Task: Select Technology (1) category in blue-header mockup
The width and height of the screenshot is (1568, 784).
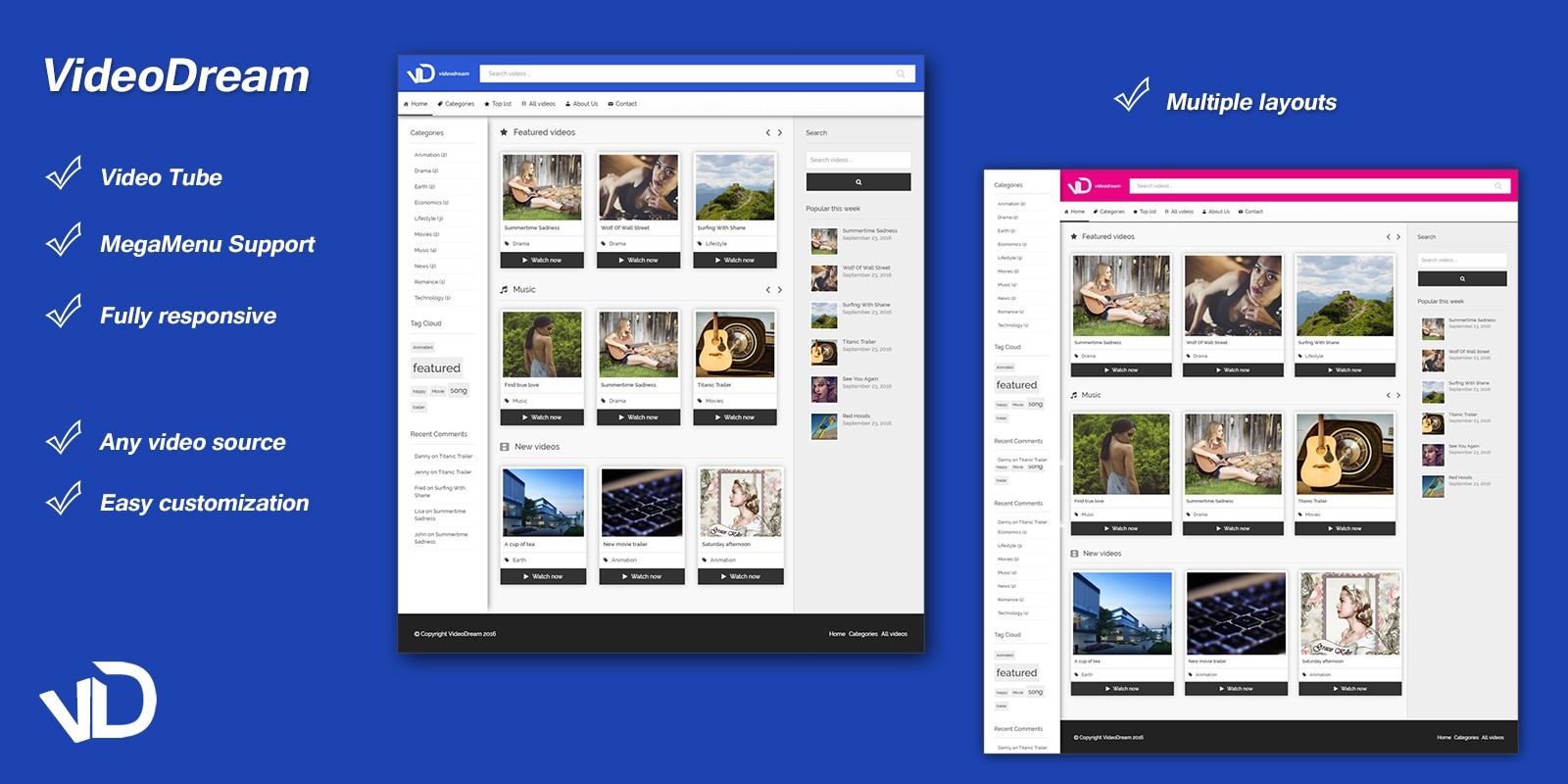Action: coord(432,298)
